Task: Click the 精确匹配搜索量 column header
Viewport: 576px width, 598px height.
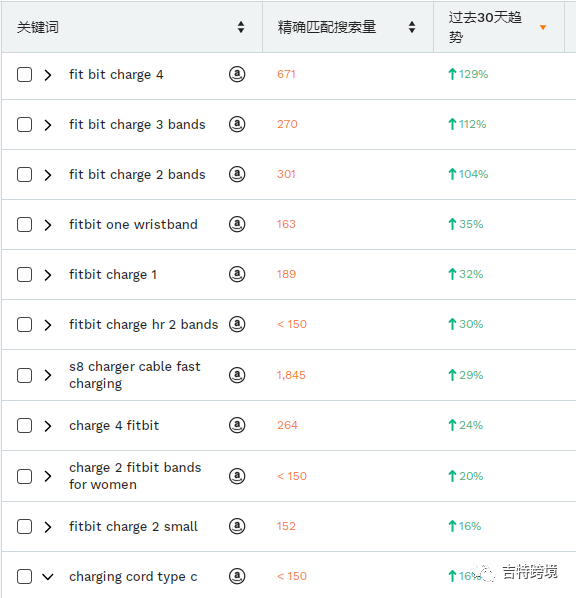Action: pos(348,27)
